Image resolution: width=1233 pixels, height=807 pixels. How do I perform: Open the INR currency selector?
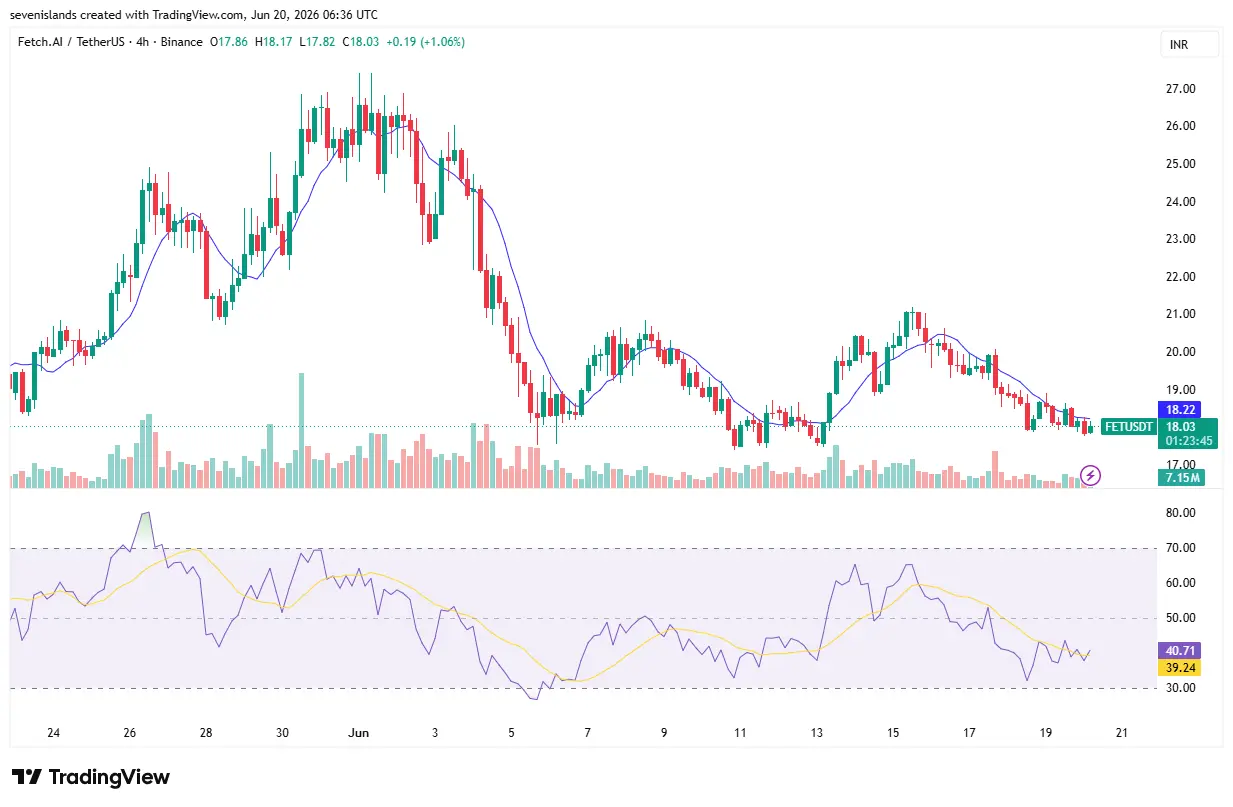1189,45
